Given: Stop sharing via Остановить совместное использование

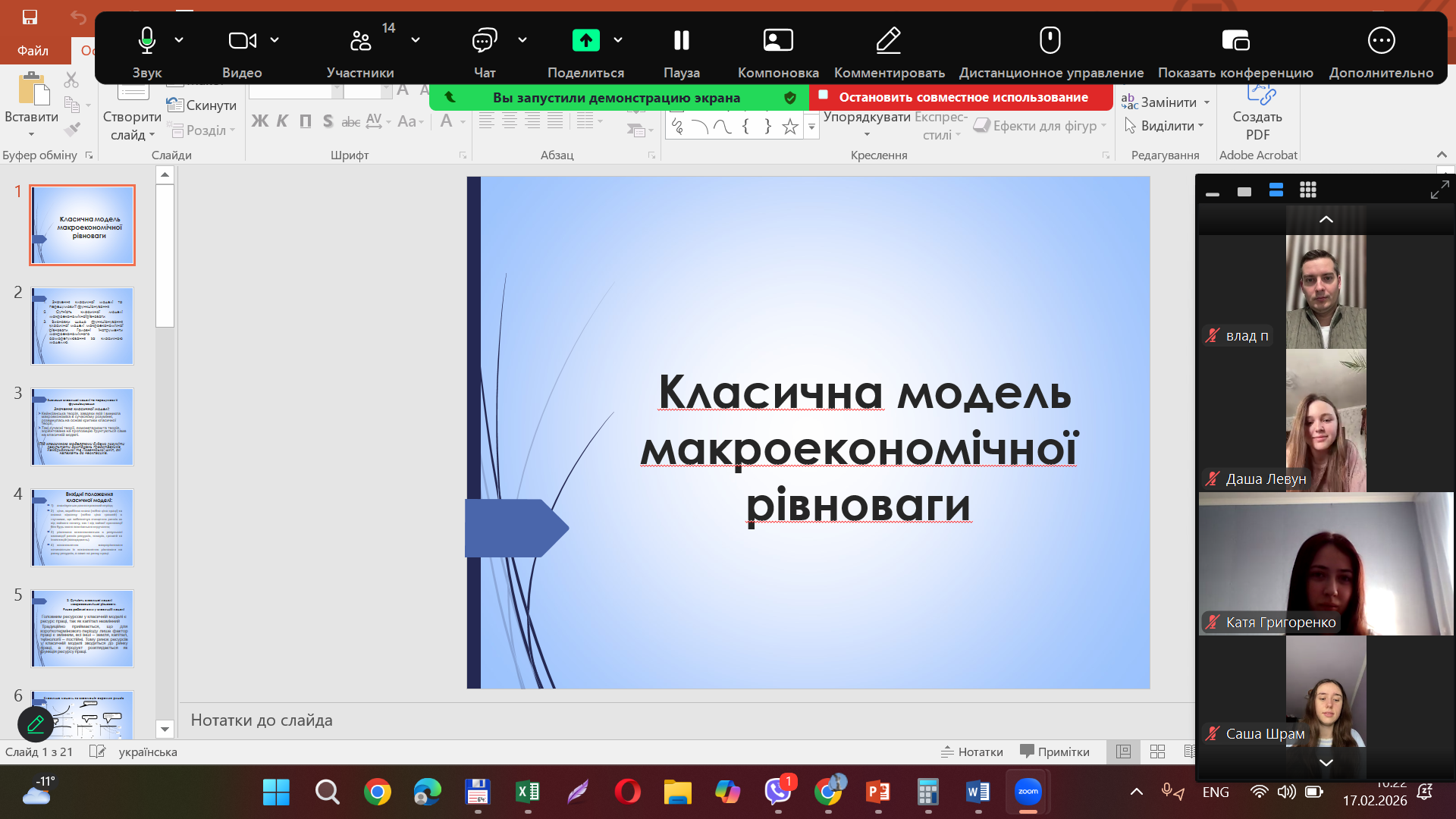Looking at the screenshot, I should point(962,97).
